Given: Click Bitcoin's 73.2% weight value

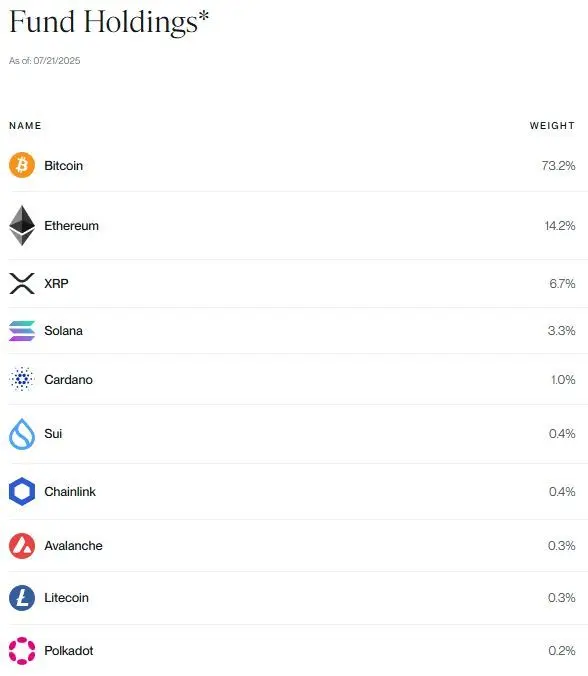Looking at the screenshot, I should (x=558, y=166).
